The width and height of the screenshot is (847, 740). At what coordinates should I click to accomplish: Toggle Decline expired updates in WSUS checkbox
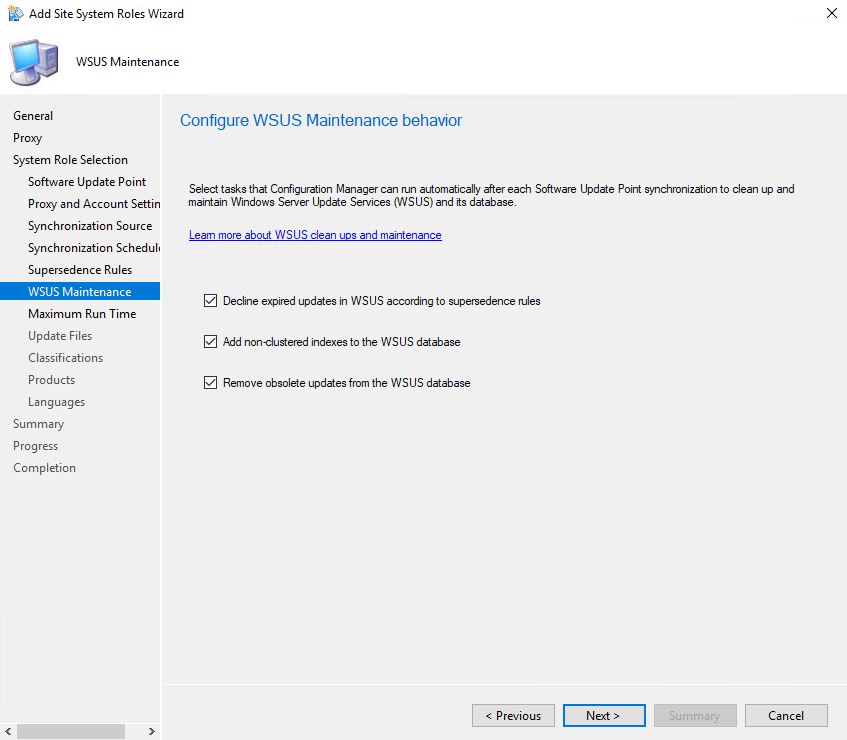pos(210,300)
